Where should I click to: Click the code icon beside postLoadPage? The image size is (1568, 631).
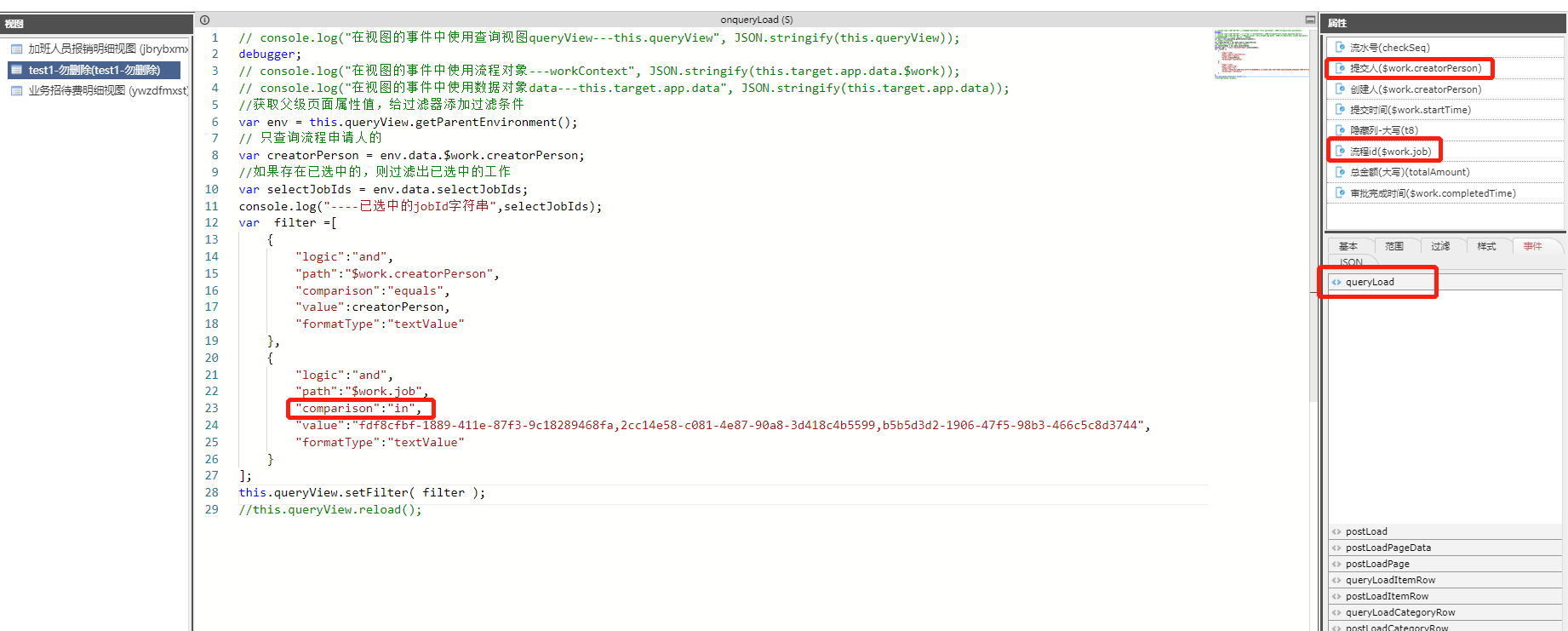1336,565
